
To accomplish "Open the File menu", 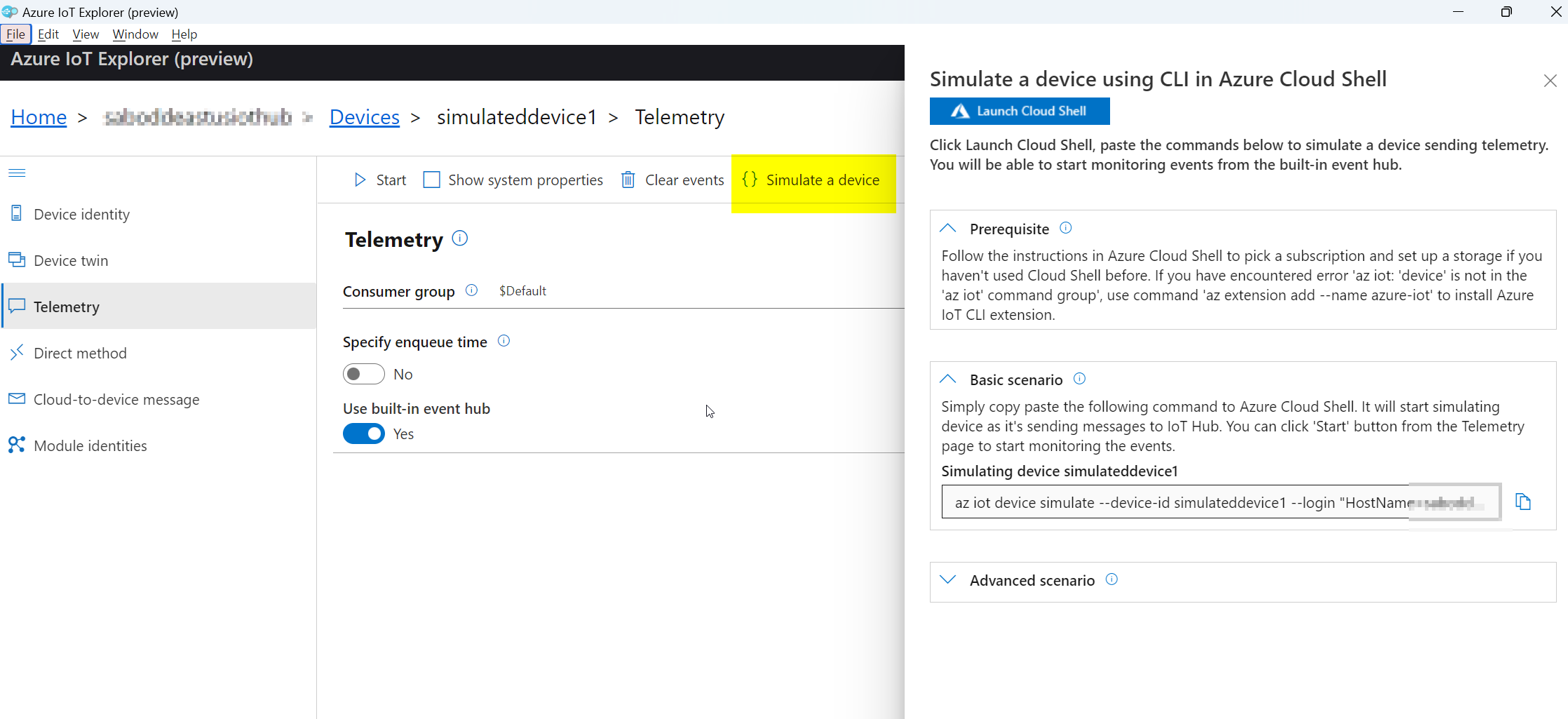I will pyautogui.click(x=15, y=34).
